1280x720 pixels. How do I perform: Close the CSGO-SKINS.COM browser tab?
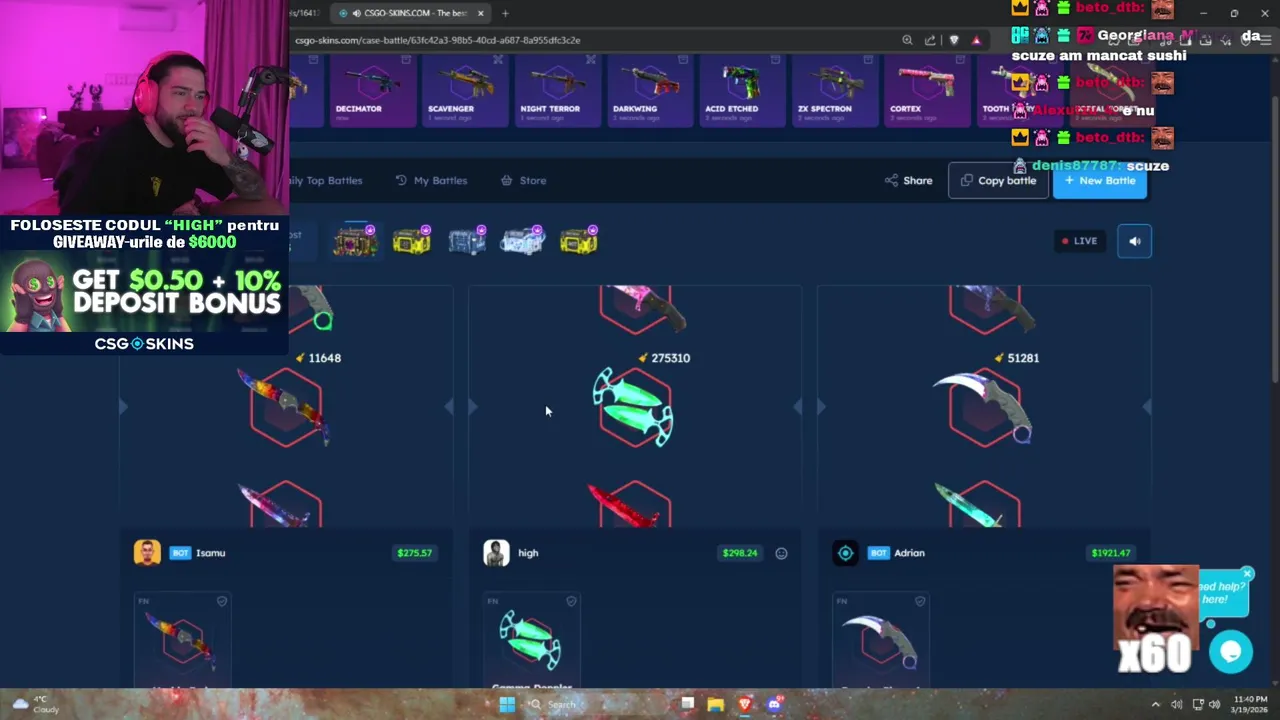coord(481,13)
